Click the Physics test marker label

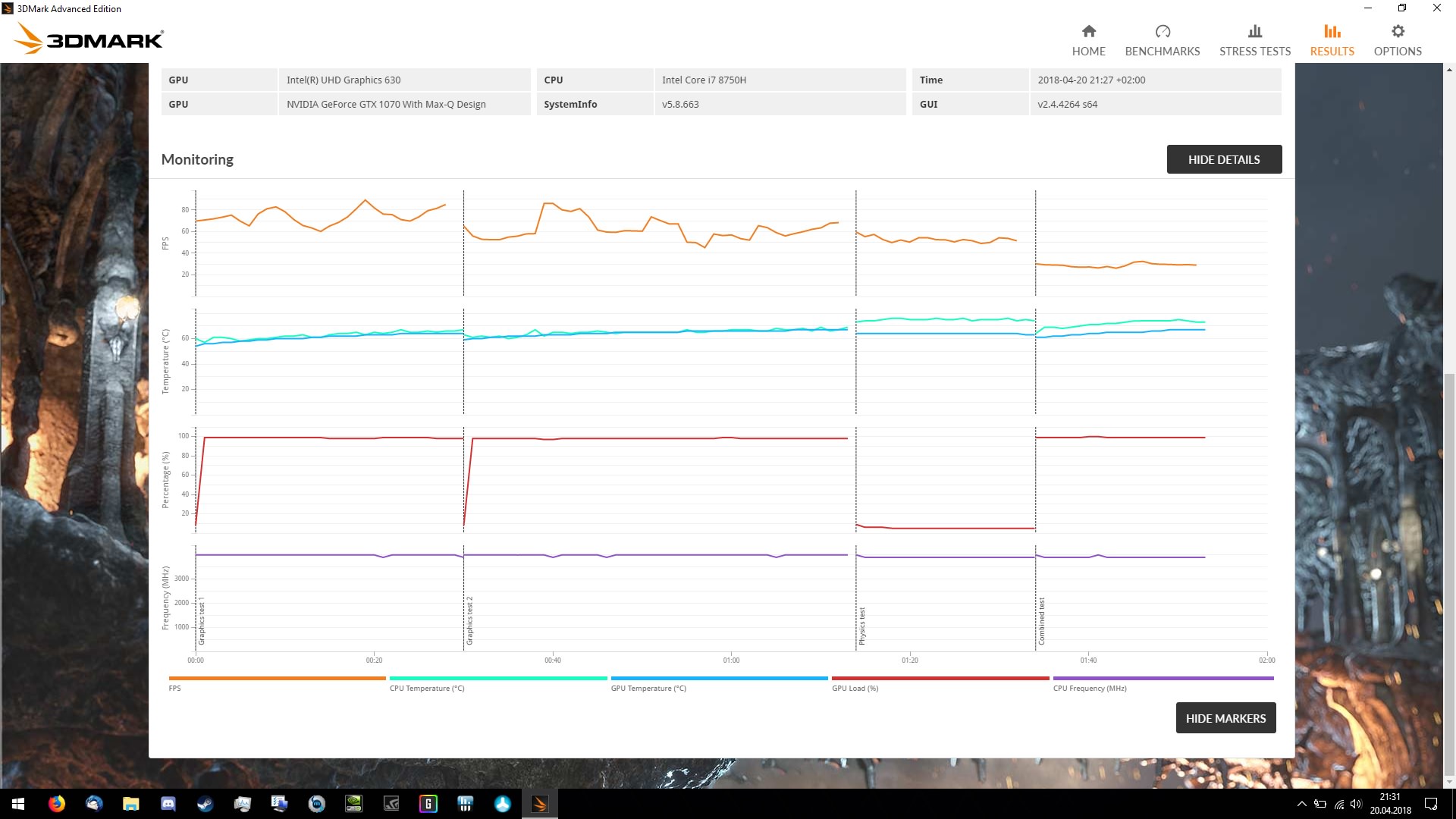[x=861, y=626]
